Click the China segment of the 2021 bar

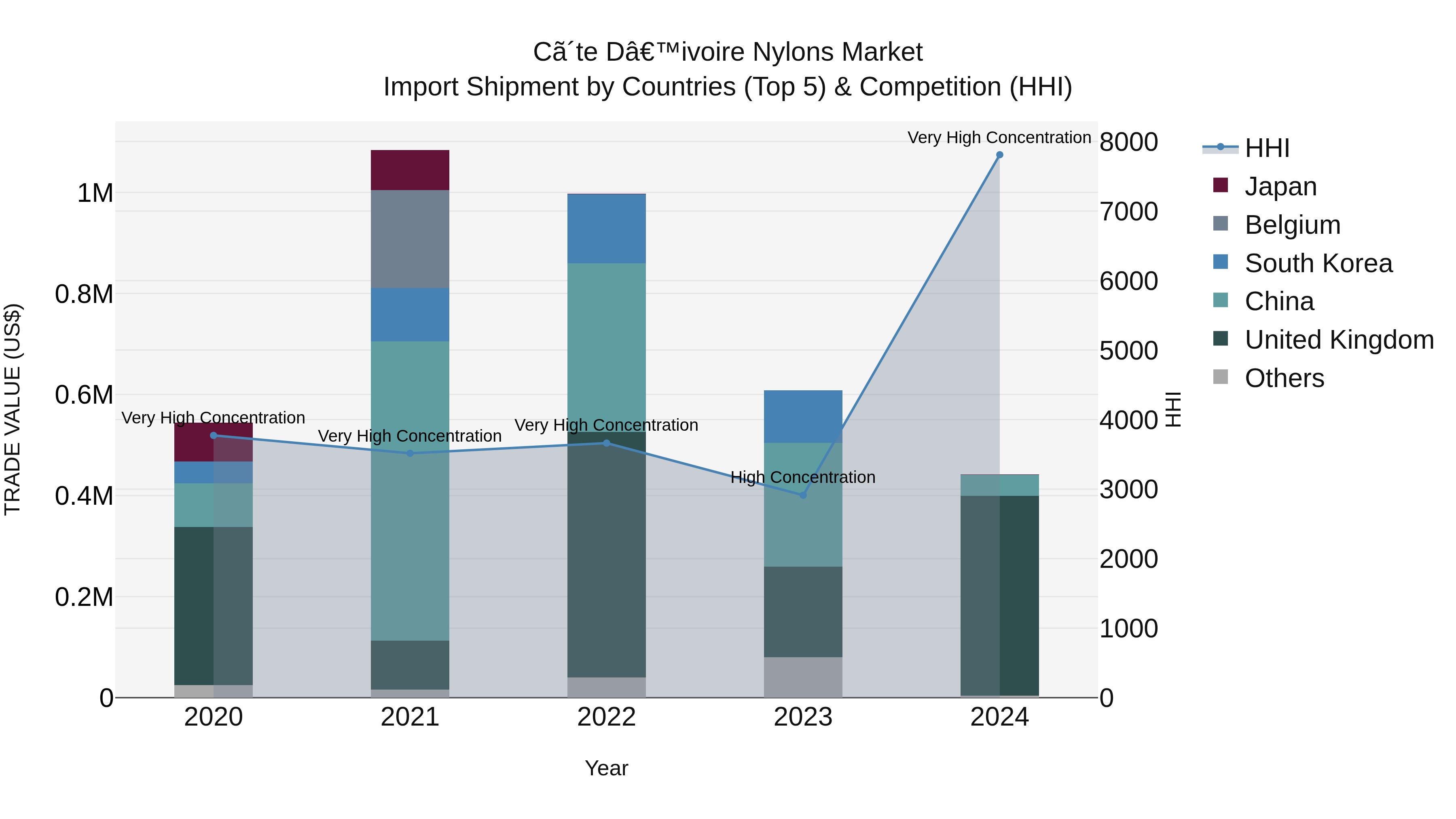(x=411, y=491)
